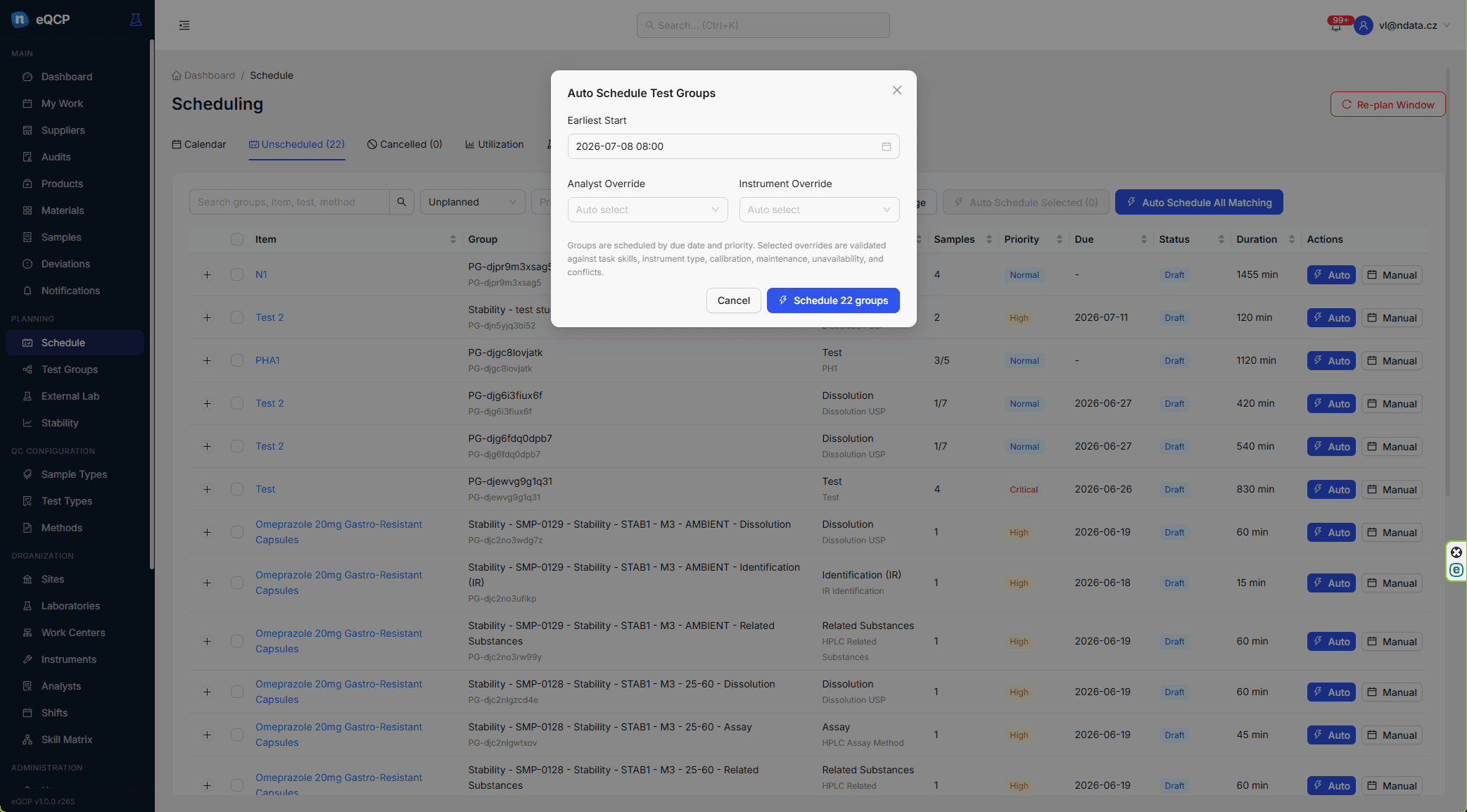Check the row checkbox for N1
This screenshot has height=812, width=1467.
[237, 274]
